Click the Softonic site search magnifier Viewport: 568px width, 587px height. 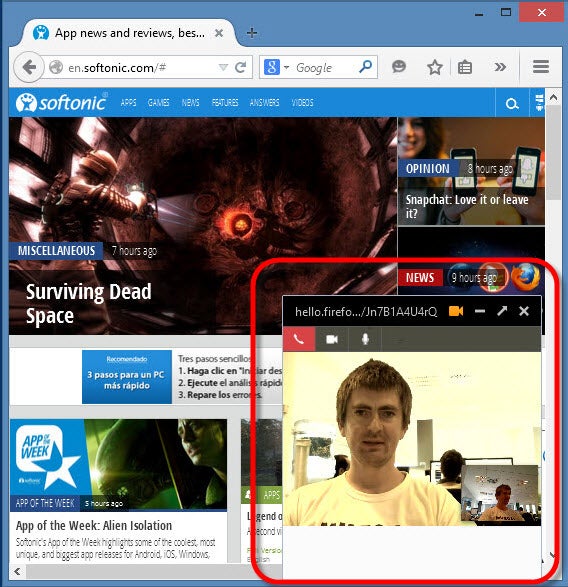click(512, 103)
